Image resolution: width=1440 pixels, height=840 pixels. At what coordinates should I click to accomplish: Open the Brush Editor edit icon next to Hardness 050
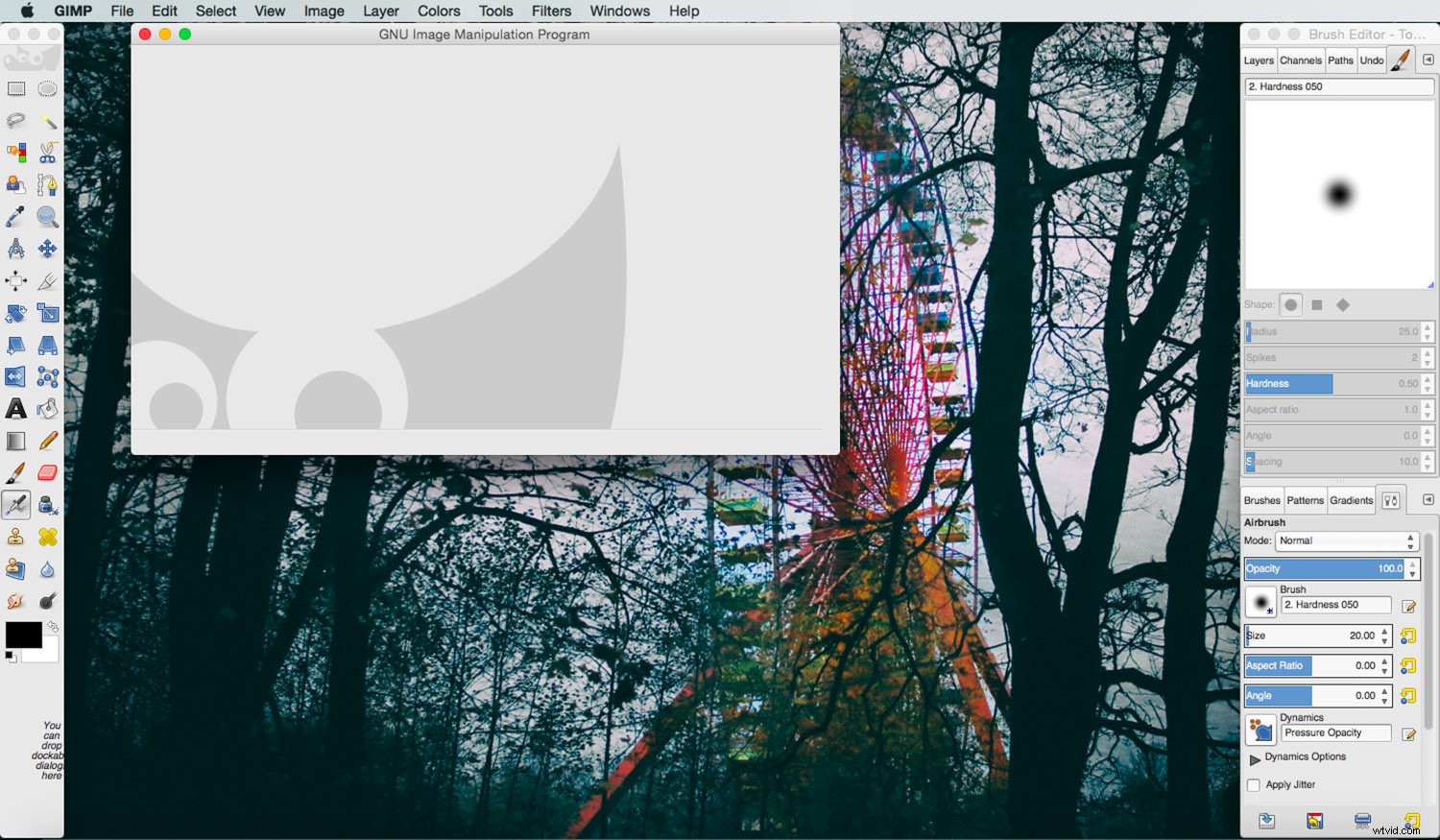1408,605
